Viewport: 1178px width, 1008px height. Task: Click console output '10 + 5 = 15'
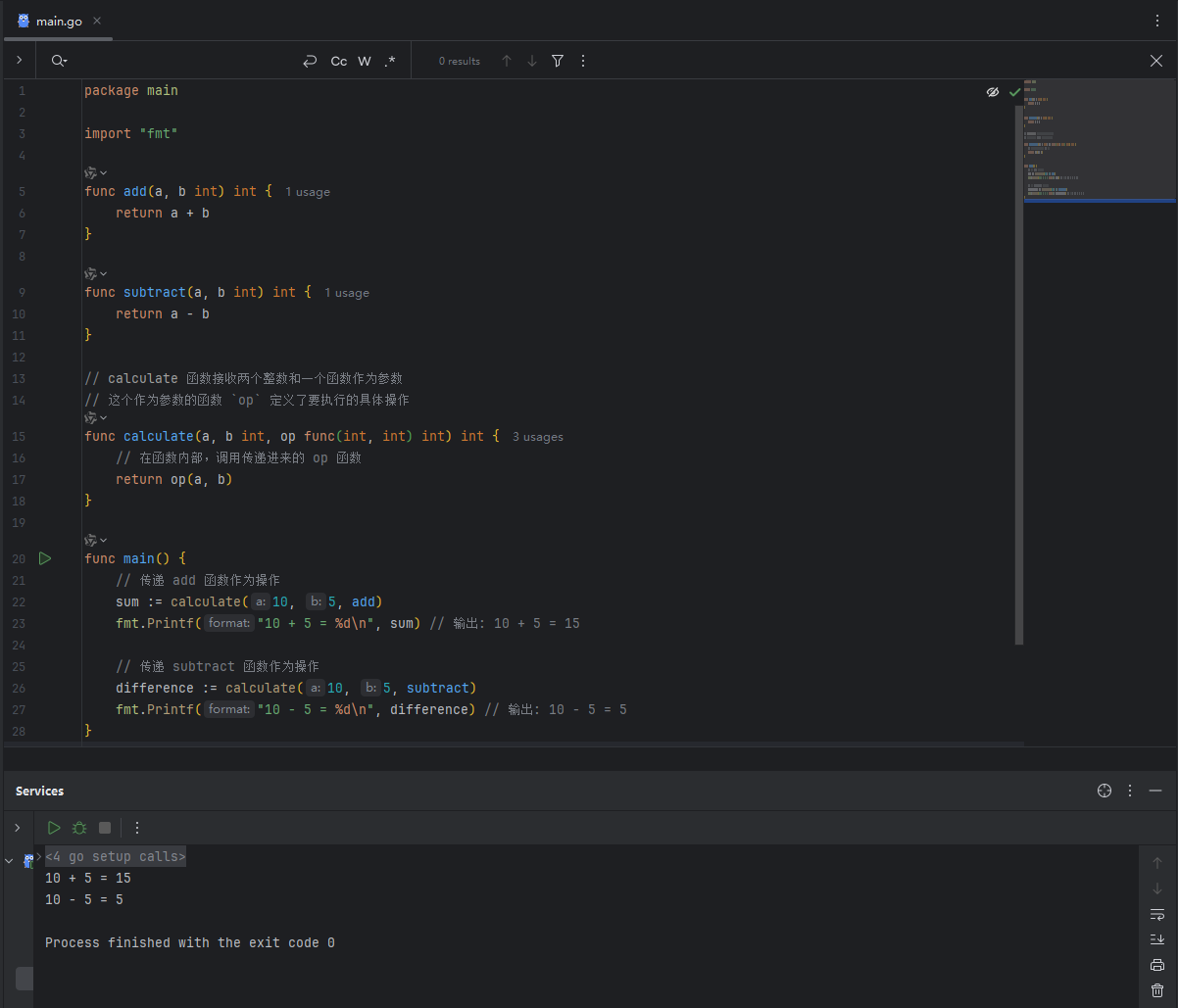click(x=88, y=878)
